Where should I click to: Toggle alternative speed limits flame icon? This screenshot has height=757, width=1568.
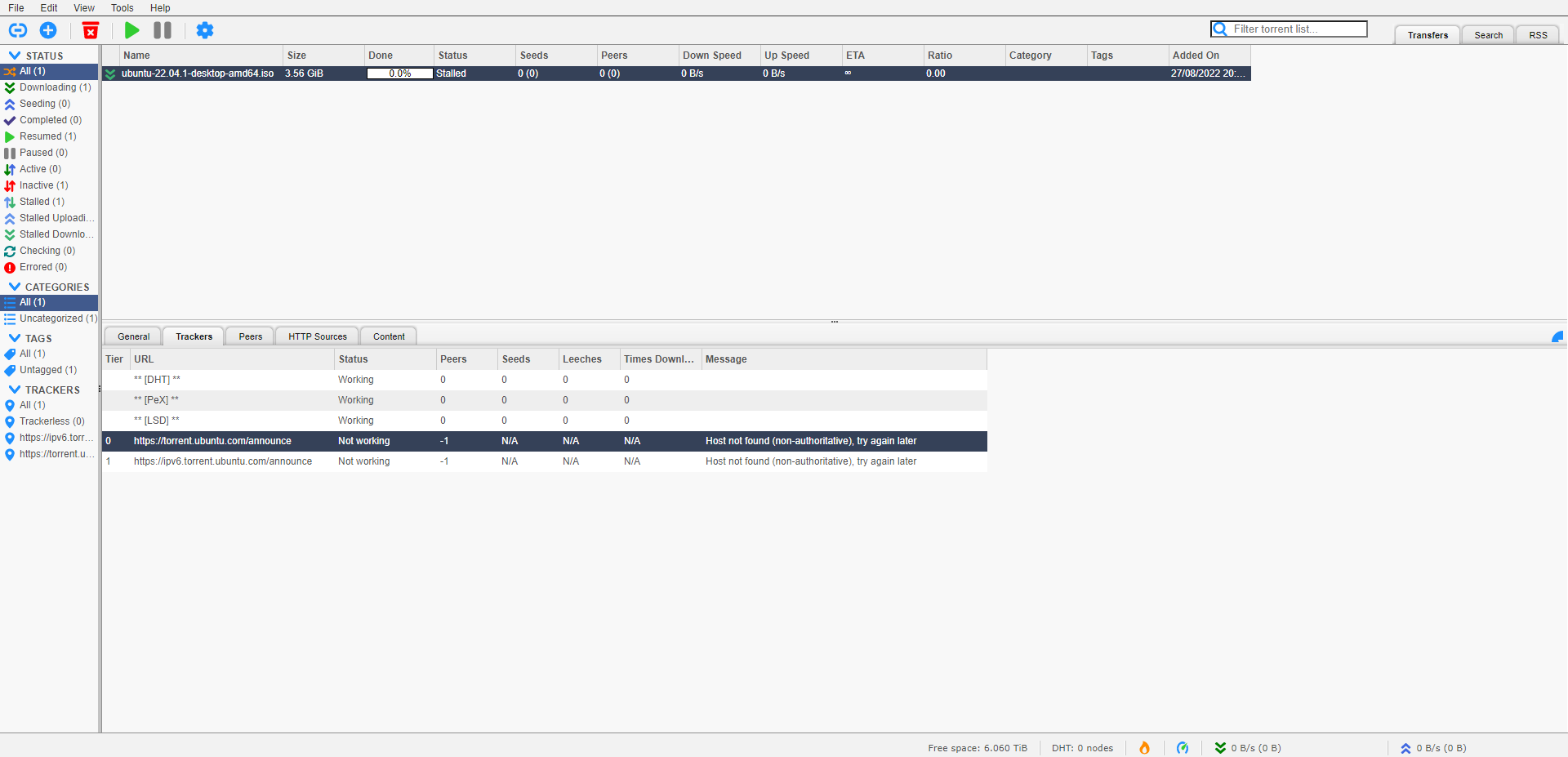click(1144, 748)
